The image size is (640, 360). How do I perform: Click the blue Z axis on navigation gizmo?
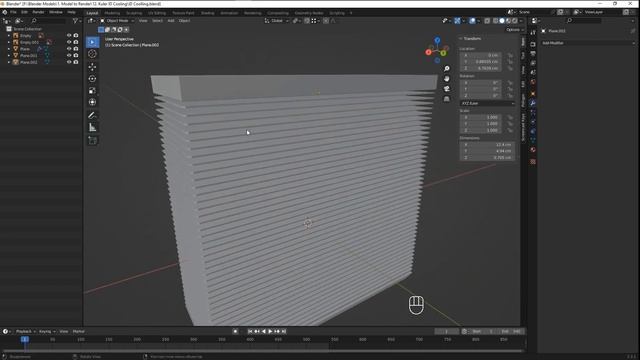tap(437, 40)
